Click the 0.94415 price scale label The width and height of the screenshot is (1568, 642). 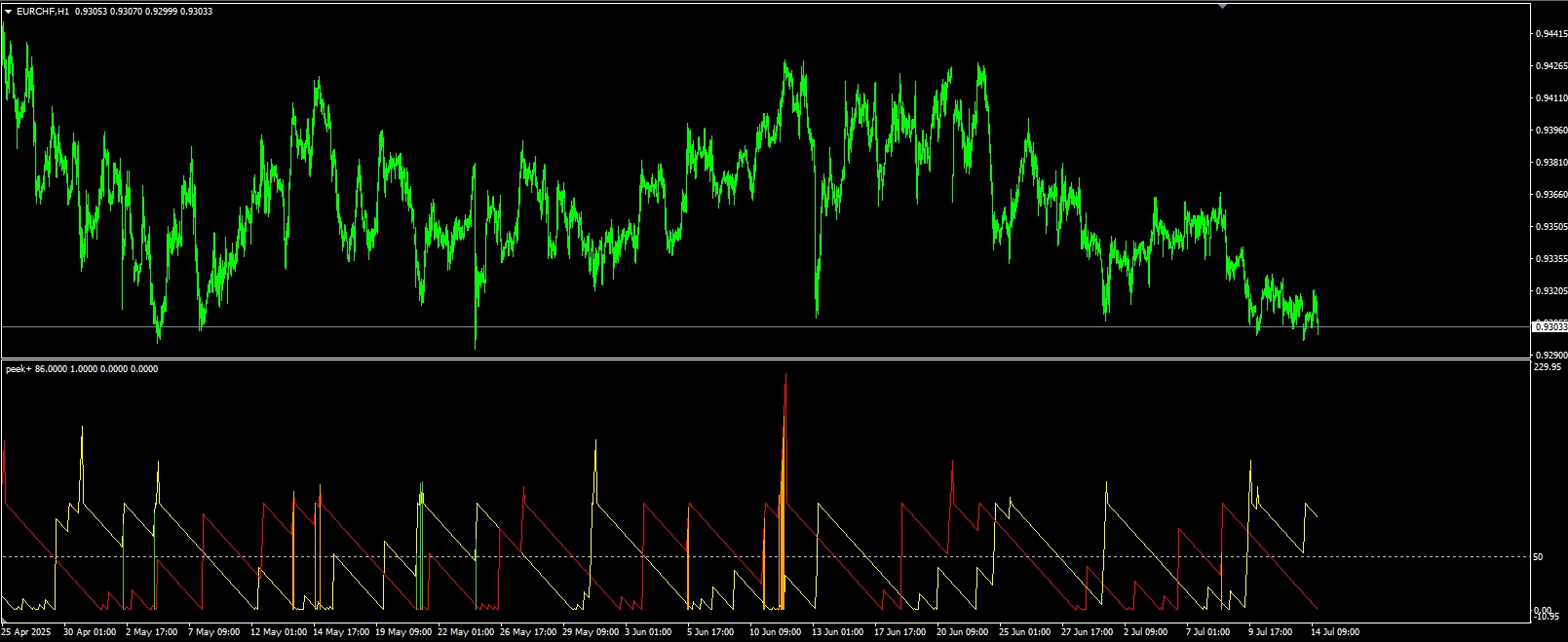[x=1550, y=33]
